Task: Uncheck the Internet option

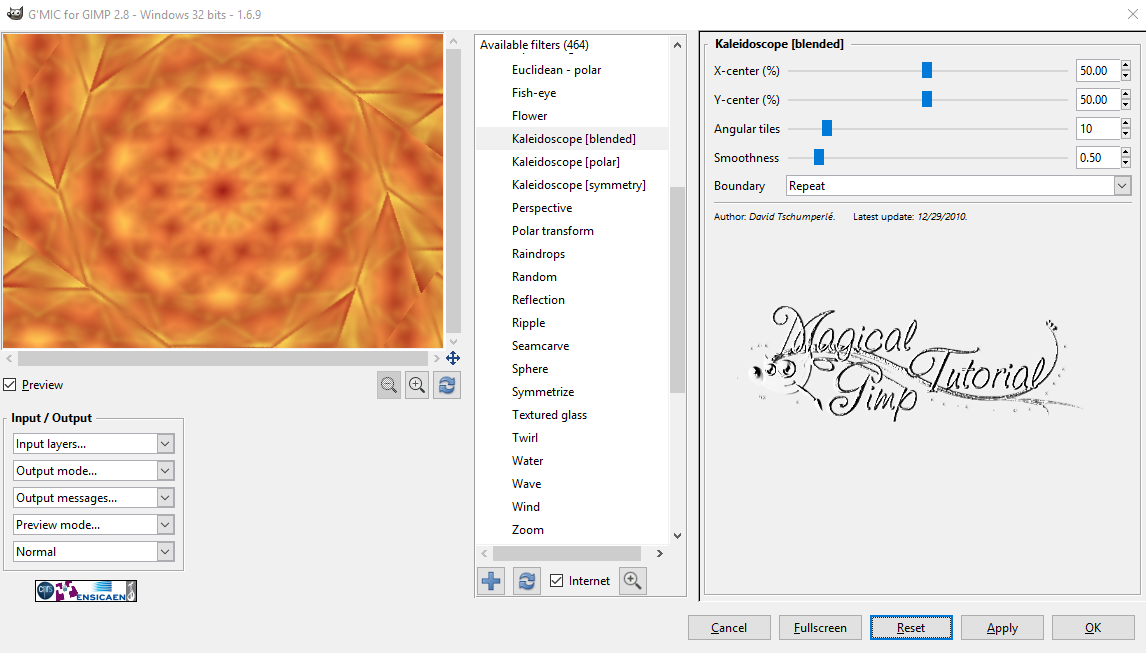Action: pos(554,580)
